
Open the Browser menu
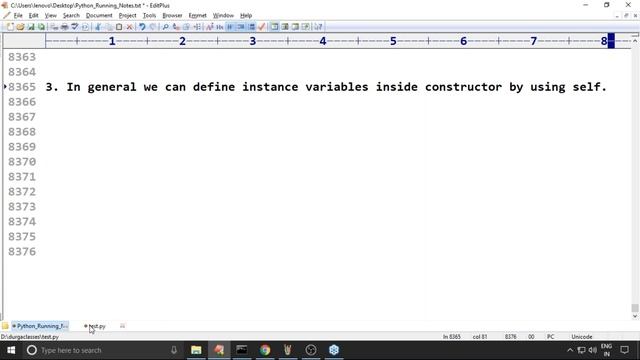pos(172,16)
